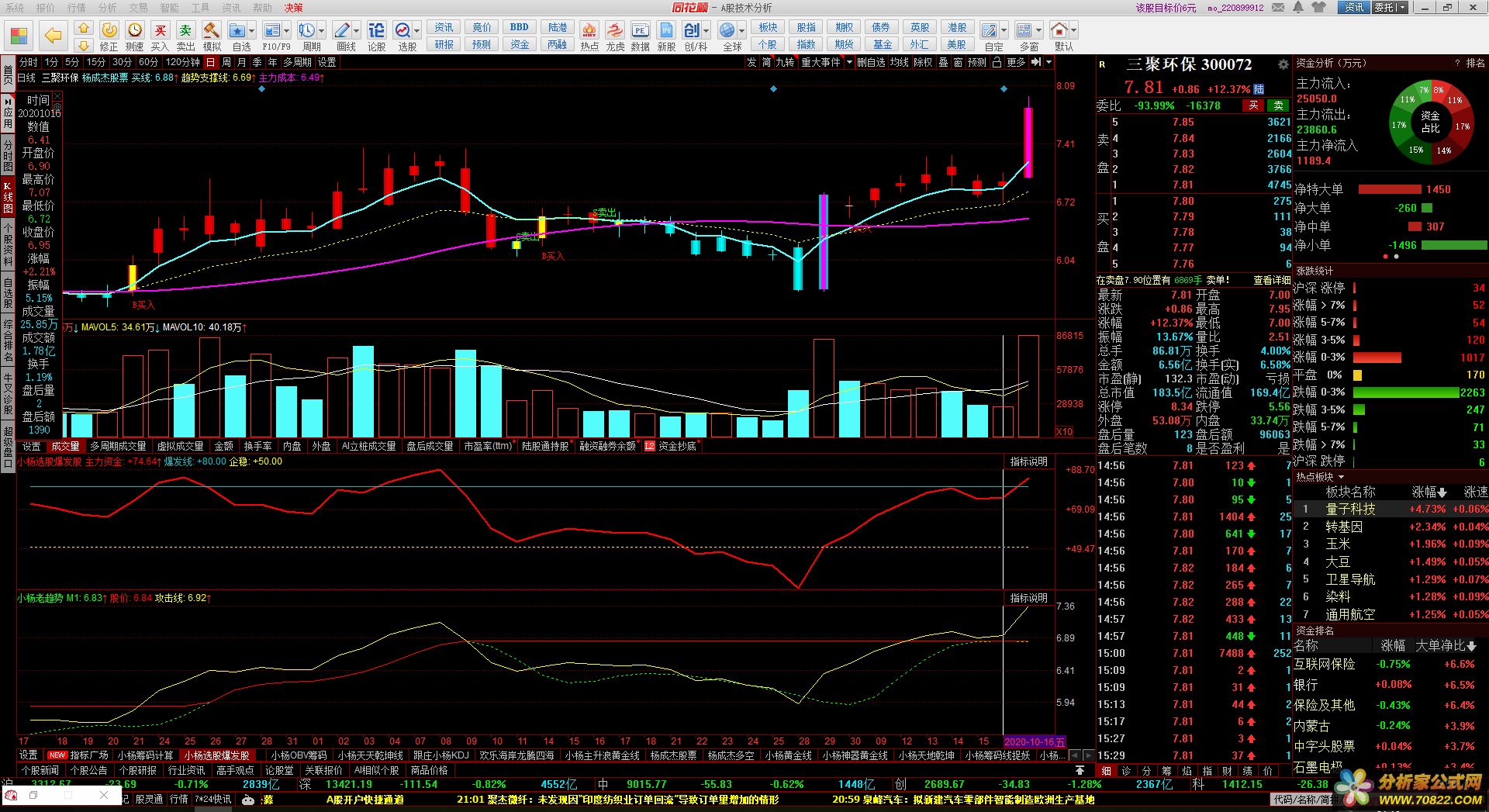Screen dimensions: 1489x812
Task: Click the 周期 period clock icon
Action: (307, 30)
